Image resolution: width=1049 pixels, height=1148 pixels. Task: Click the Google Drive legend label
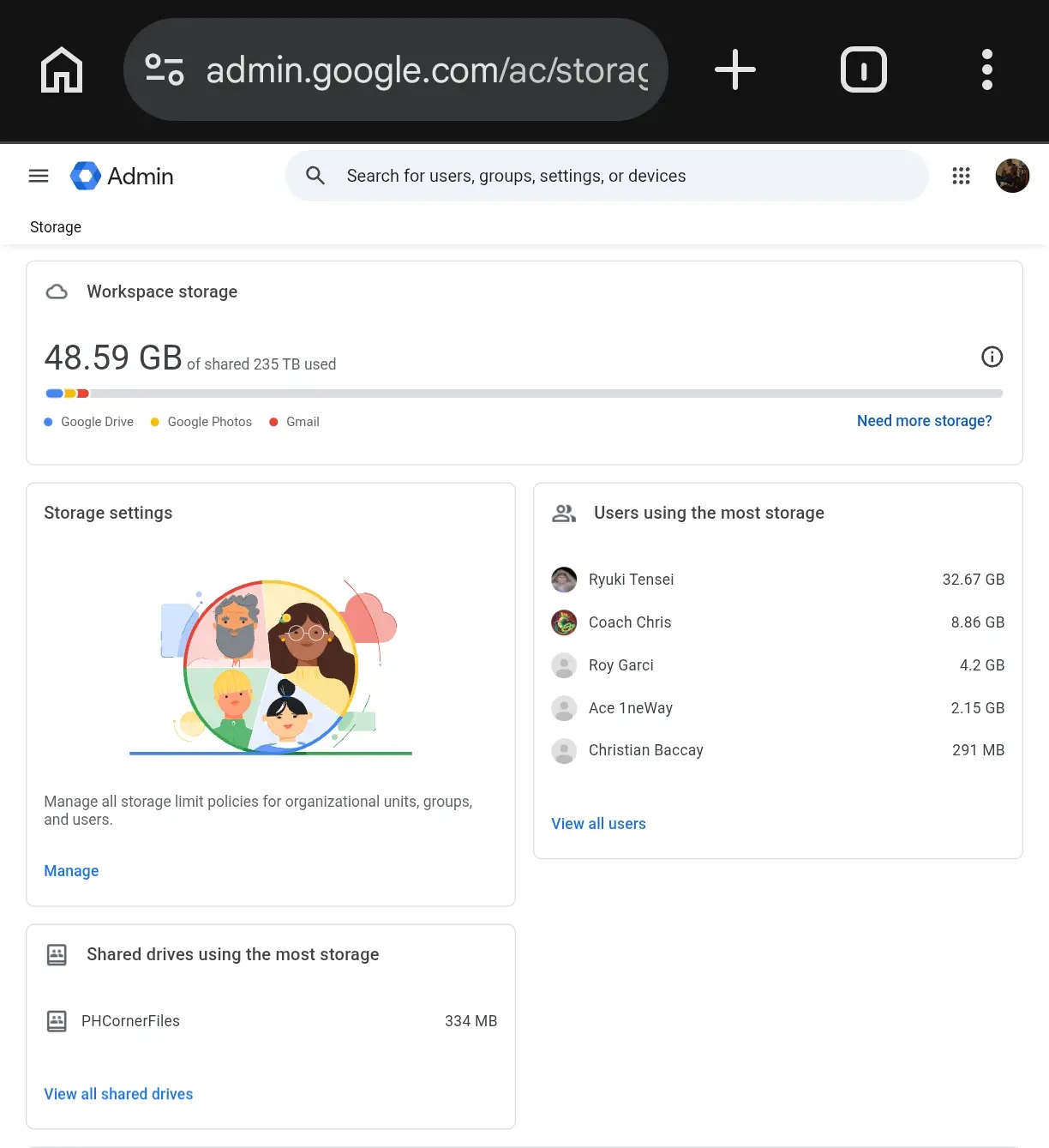pyautogui.click(x=98, y=422)
